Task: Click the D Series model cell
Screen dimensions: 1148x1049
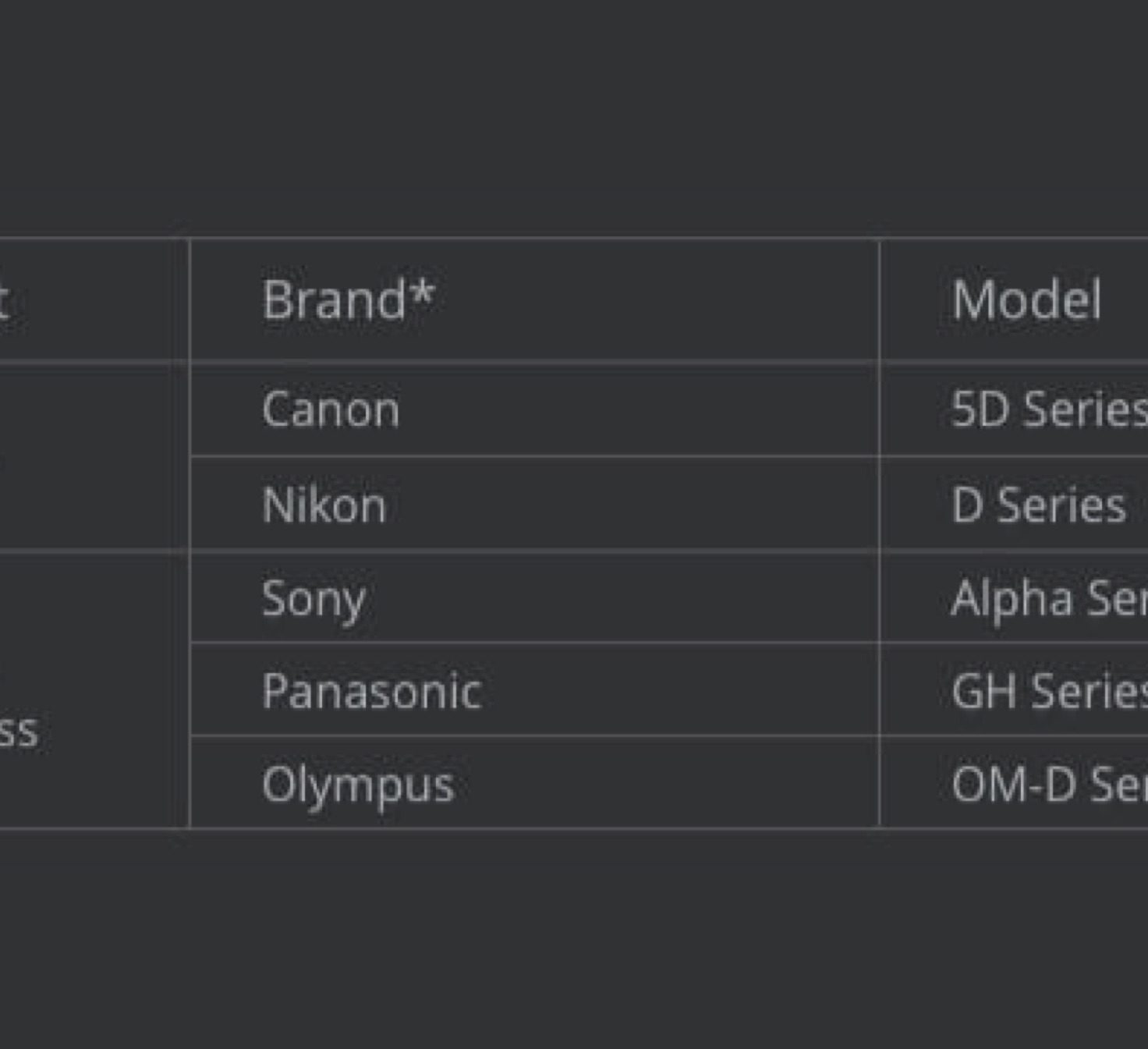Action: coord(1038,505)
